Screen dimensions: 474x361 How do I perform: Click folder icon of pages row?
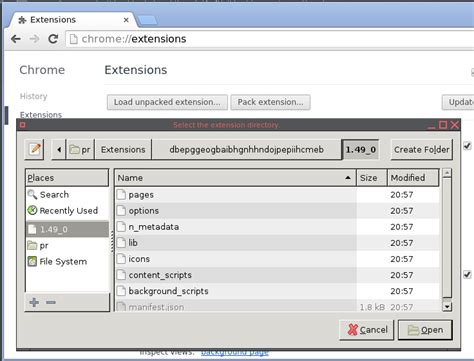[121, 195]
